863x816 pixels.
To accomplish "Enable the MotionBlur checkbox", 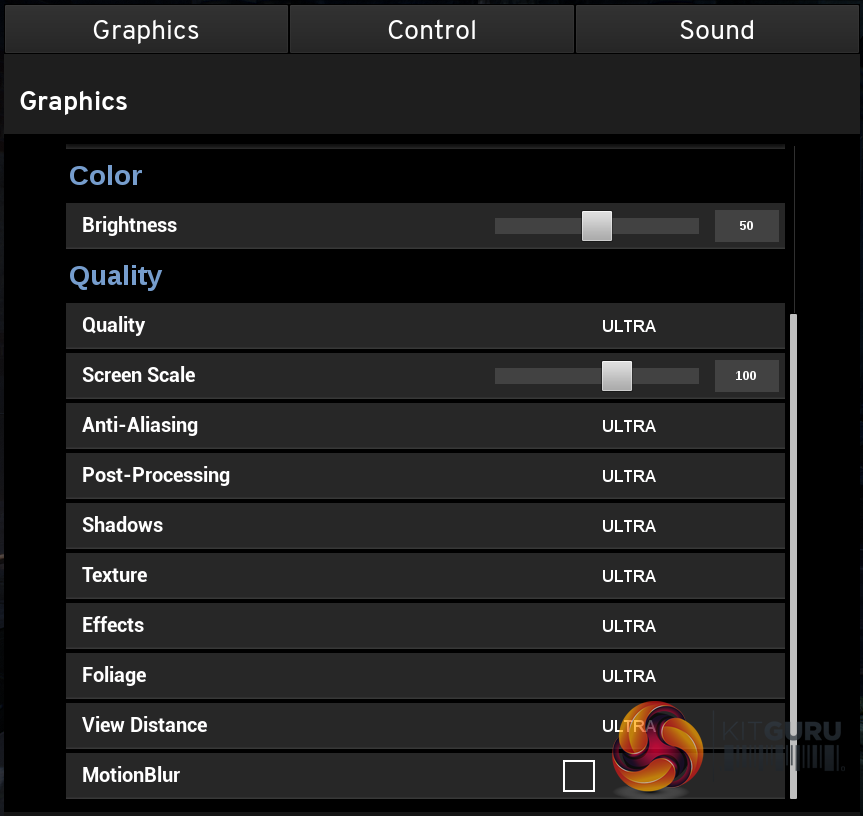I will (579, 776).
